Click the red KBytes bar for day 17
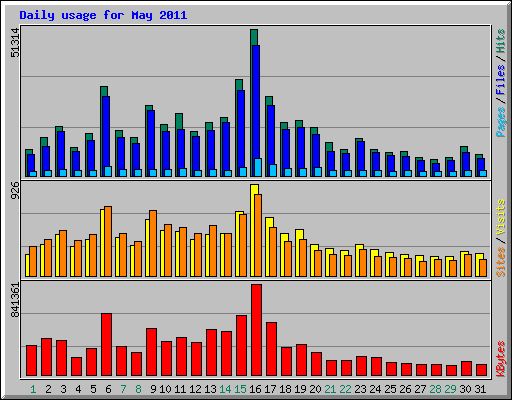This screenshot has width=512, height=400. coord(271,349)
